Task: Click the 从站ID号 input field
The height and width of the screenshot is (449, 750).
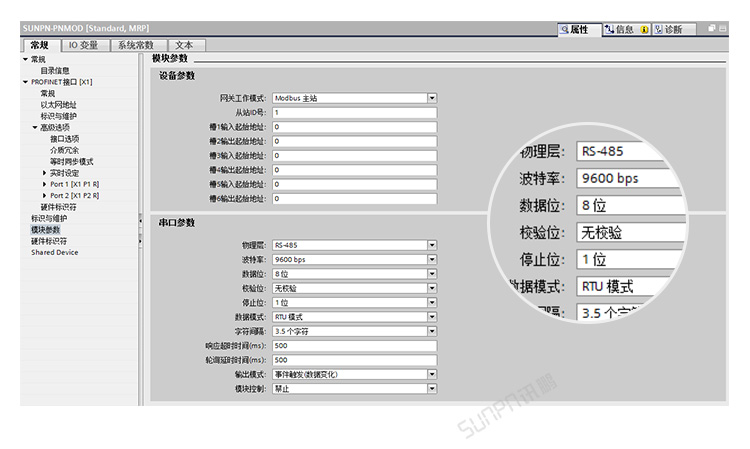Action: (x=354, y=112)
